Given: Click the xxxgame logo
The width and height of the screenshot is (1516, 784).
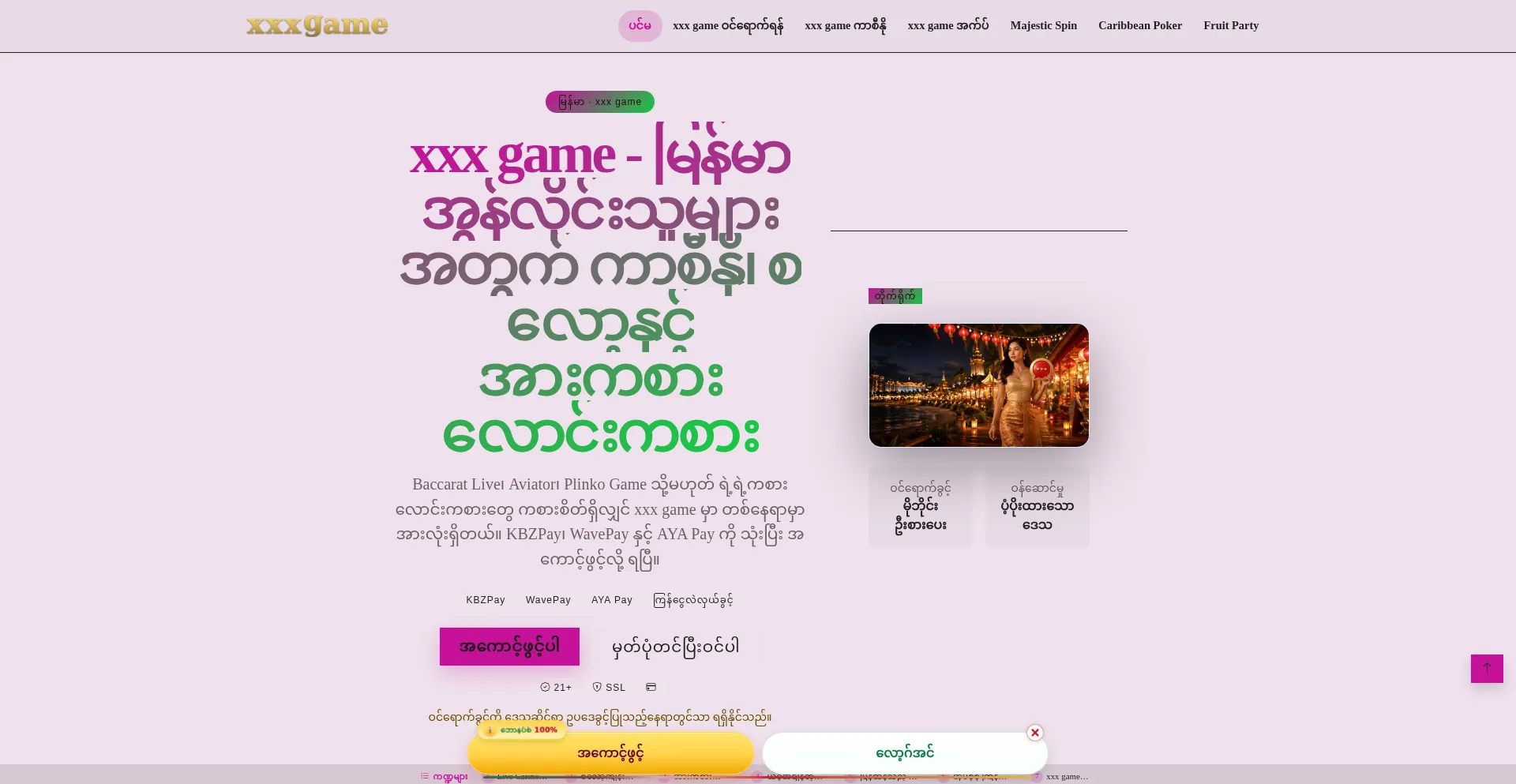Looking at the screenshot, I should point(317,25).
